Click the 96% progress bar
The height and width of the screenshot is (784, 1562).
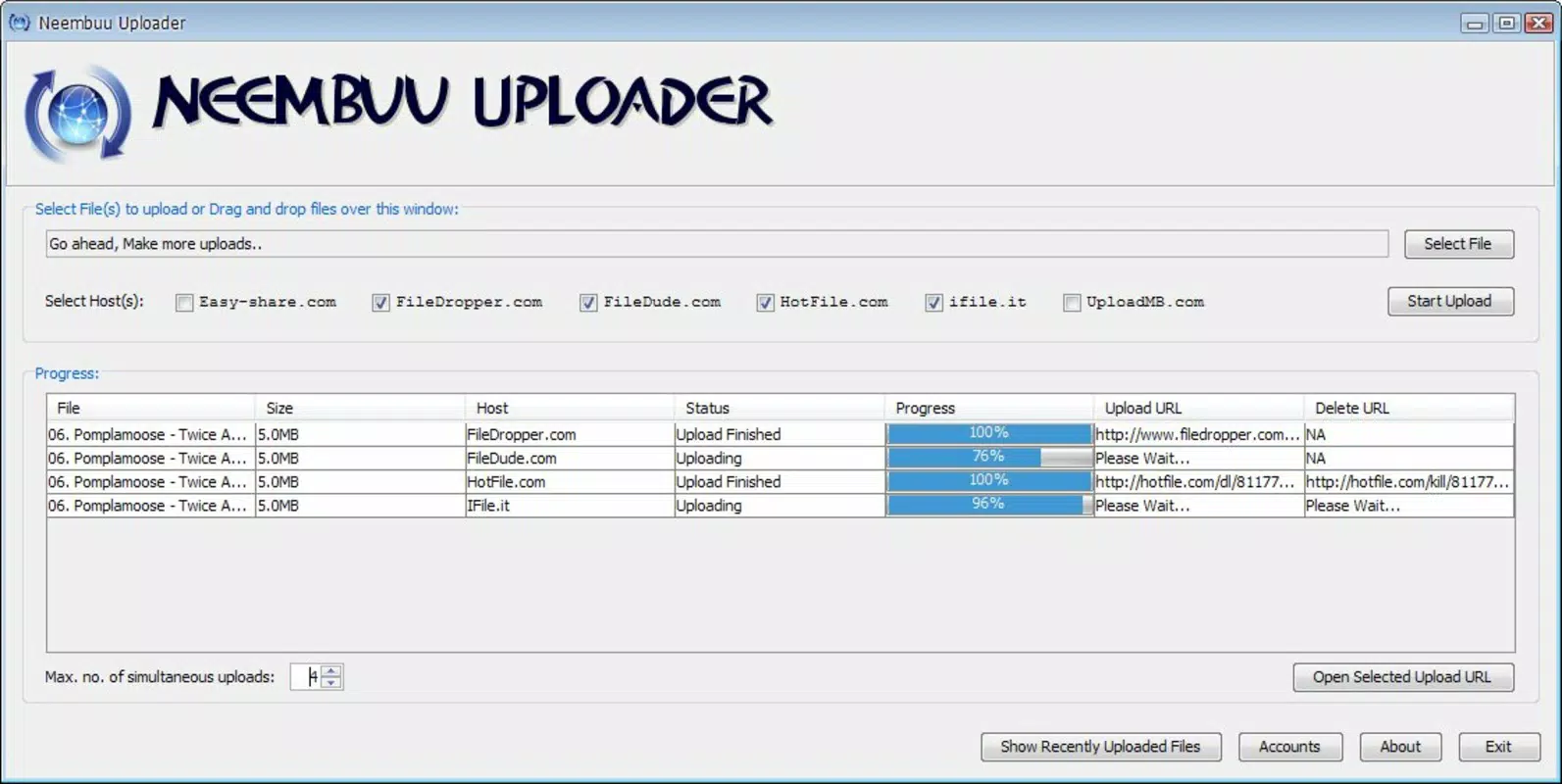[989, 505]
